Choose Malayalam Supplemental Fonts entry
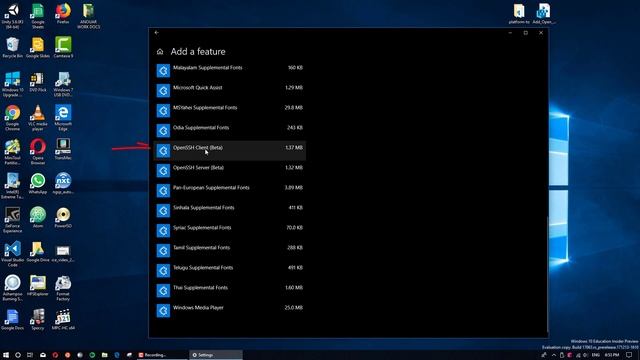Viewport: 640px width, 360px height. (x=230, y=71)
